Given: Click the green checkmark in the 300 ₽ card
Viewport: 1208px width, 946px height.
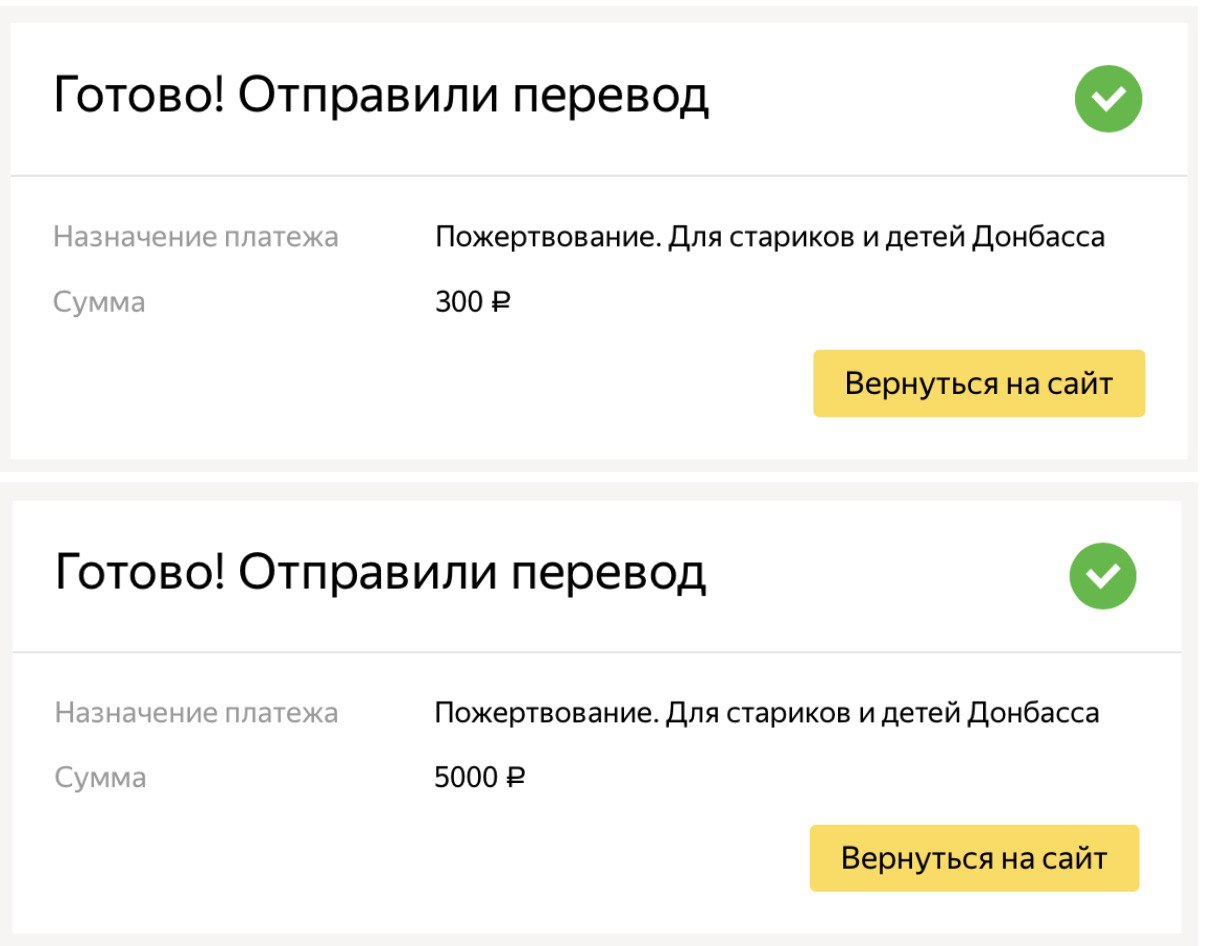Looking at the screenshot, I should click(x=1108, y=98).
